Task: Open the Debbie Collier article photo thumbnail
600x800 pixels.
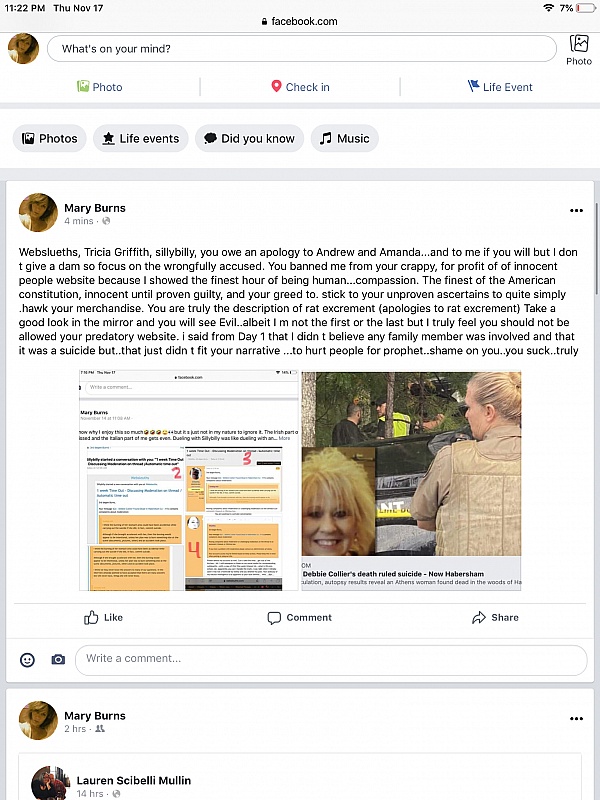Action: (x=411, y=463)
